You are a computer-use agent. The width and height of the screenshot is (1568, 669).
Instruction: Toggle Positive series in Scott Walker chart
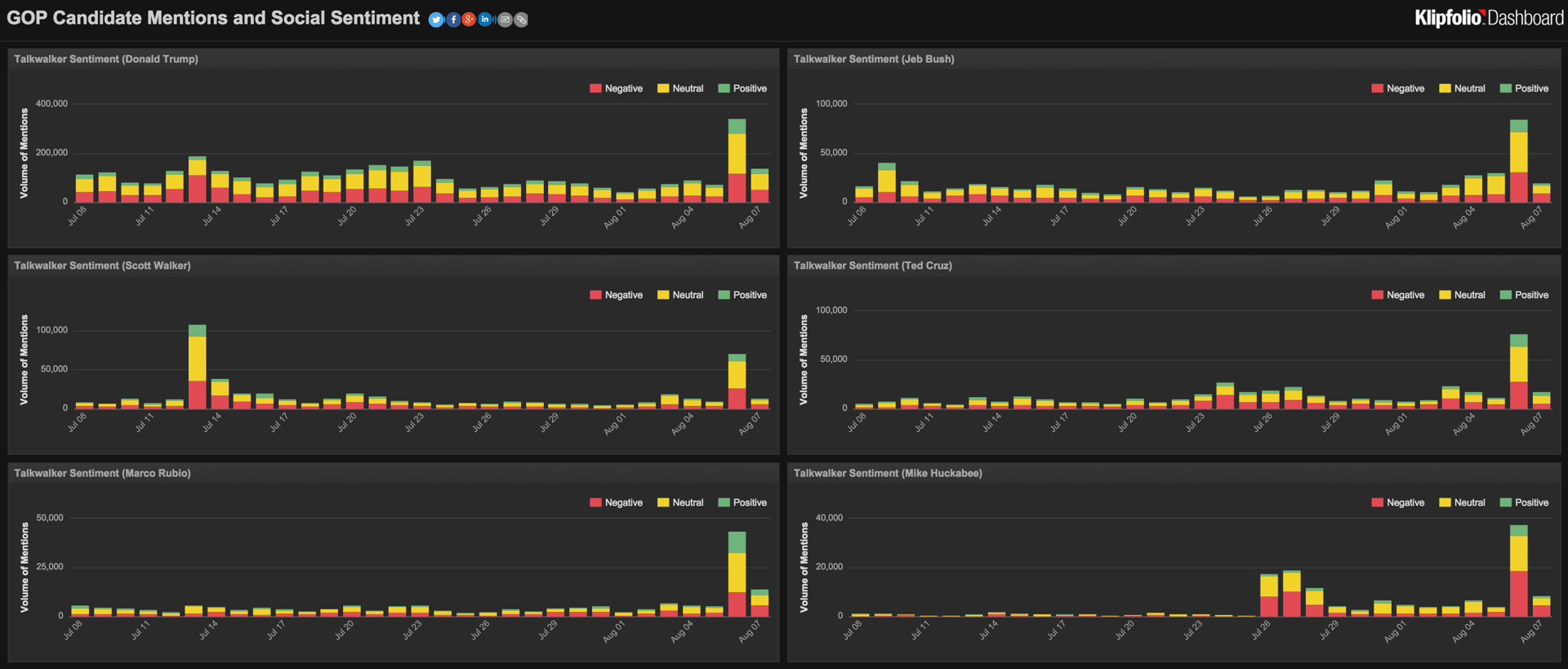click(742, 295)
